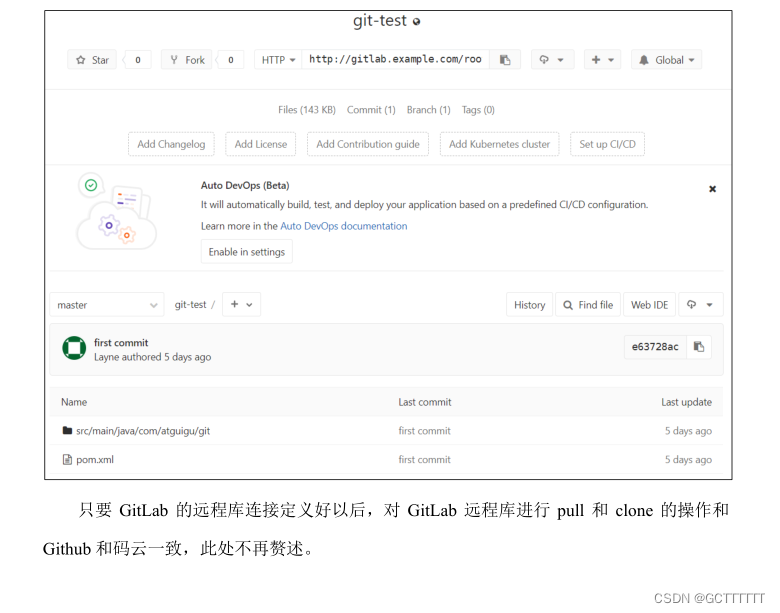Click '5 days ago' in pom.xml row
This screenshot has width=780, height=613.
click(x=688, y=460)
